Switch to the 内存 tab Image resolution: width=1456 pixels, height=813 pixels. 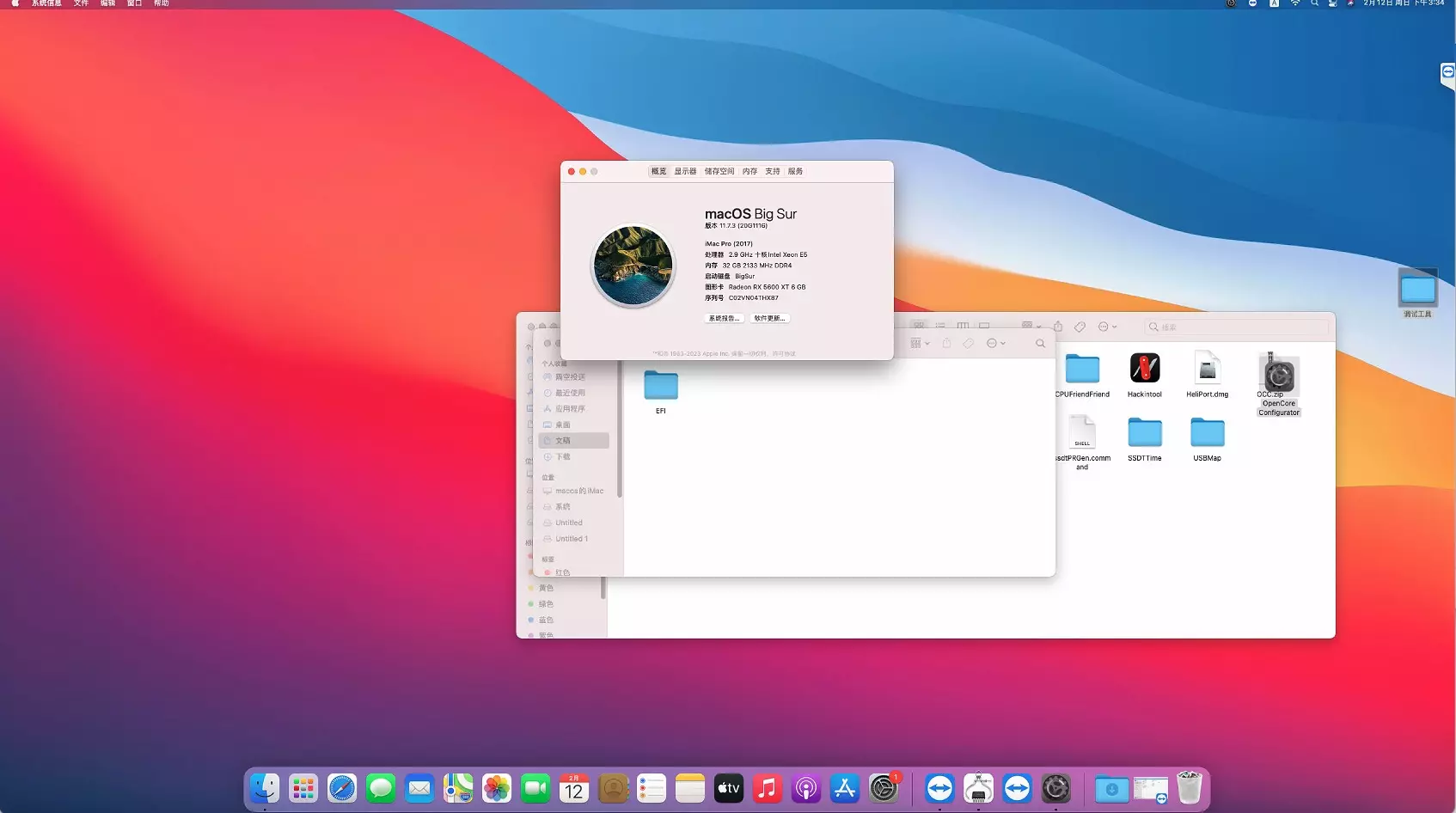pos(749,172)
